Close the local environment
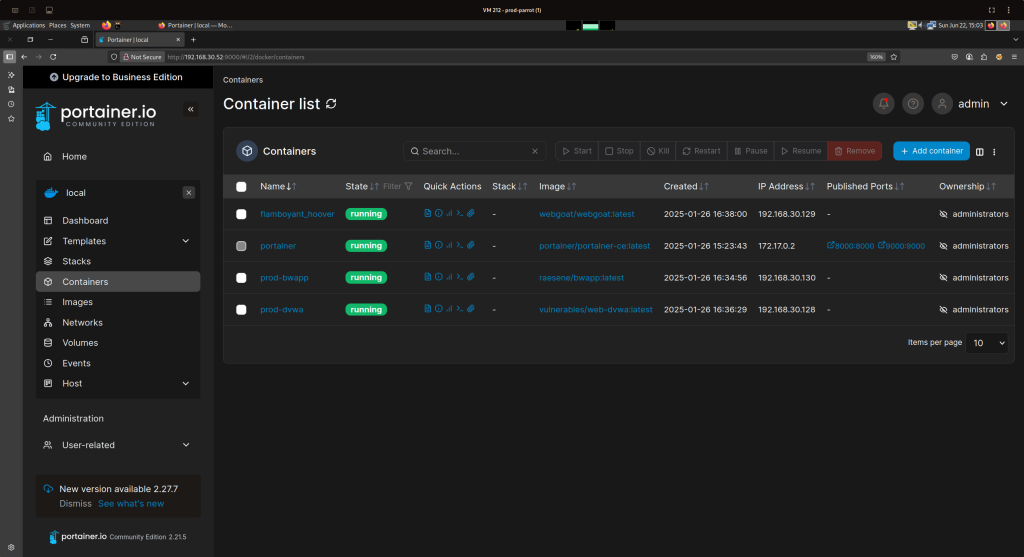This screenshot has height=557, width=1024. (189, 193)
